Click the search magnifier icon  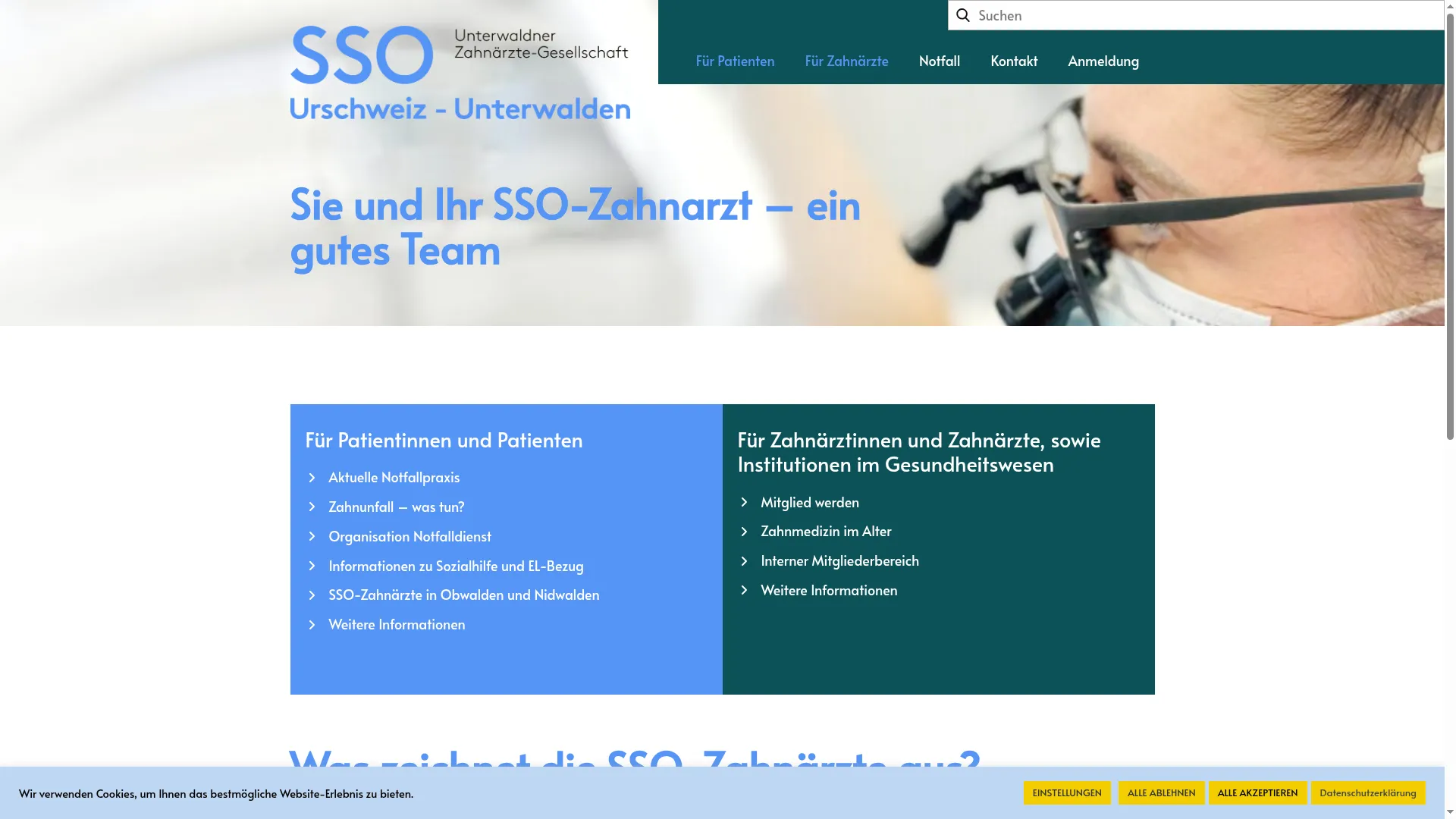pos(962,15)
